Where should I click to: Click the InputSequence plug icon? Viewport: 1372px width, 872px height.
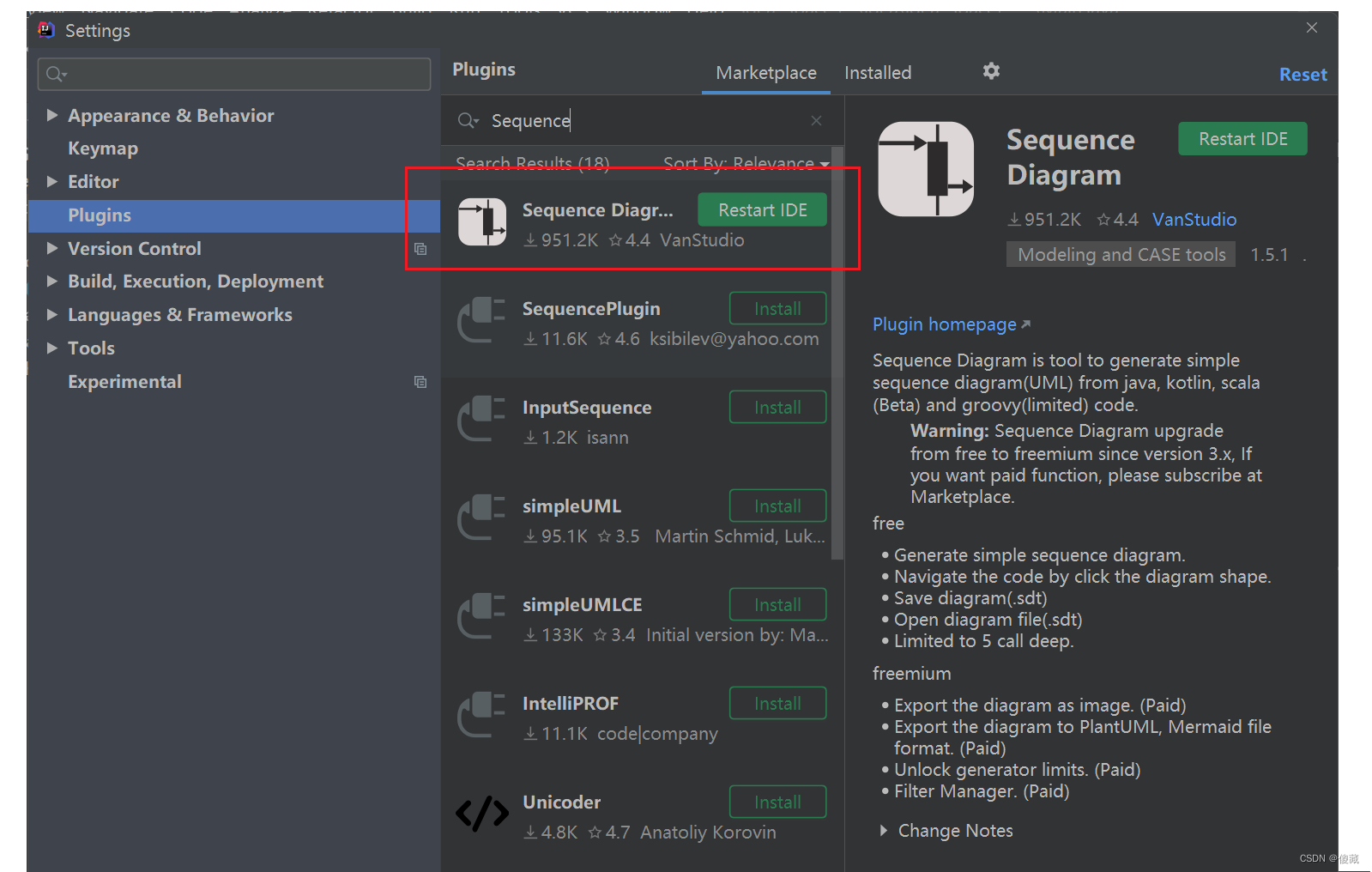click(481, 419)
